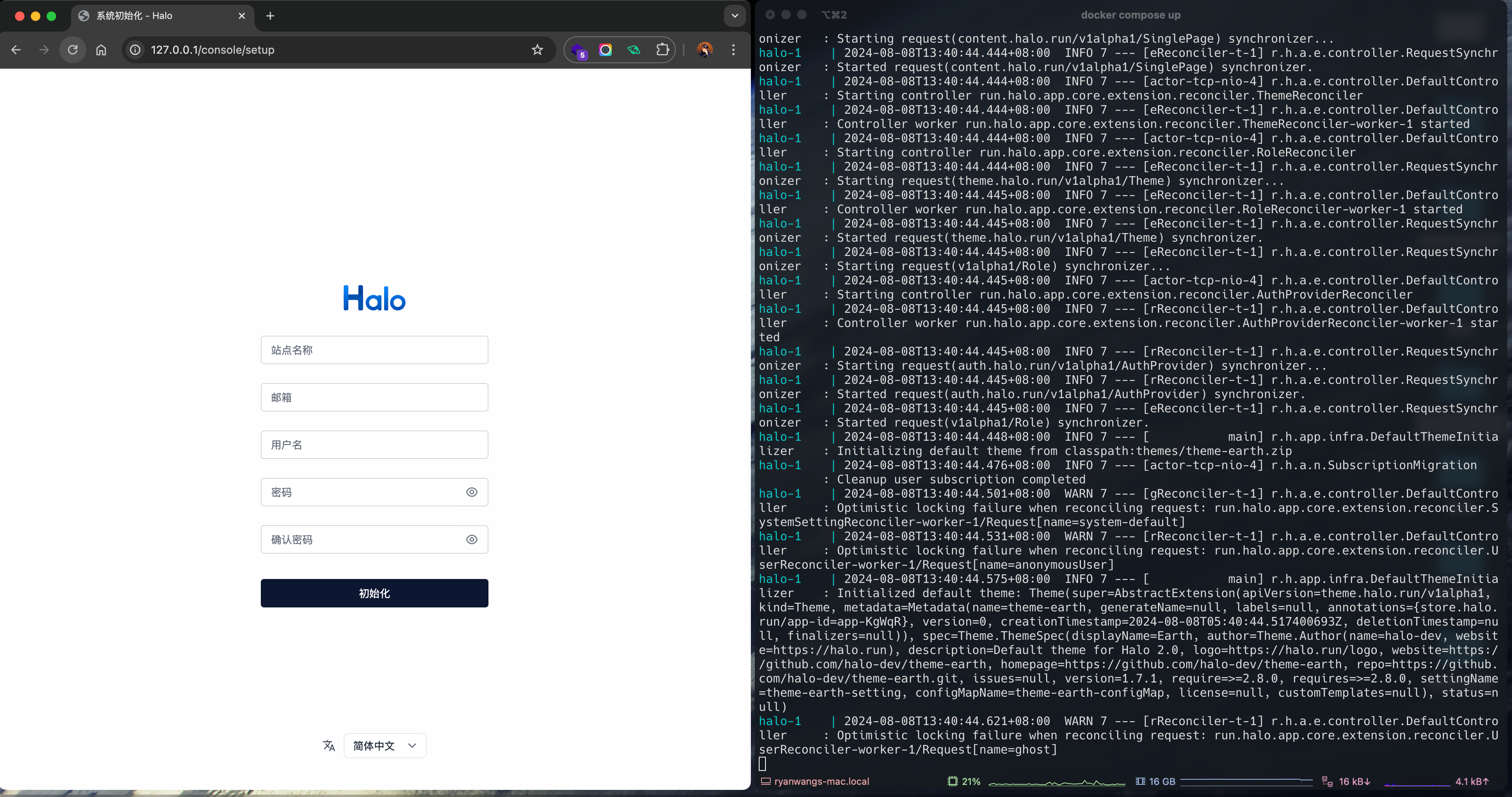Image resolution: width=1512 pixels, height=797 pixels.
Task: Open the browser extensions puzzle icon
Action: click(x=662, y=50)
